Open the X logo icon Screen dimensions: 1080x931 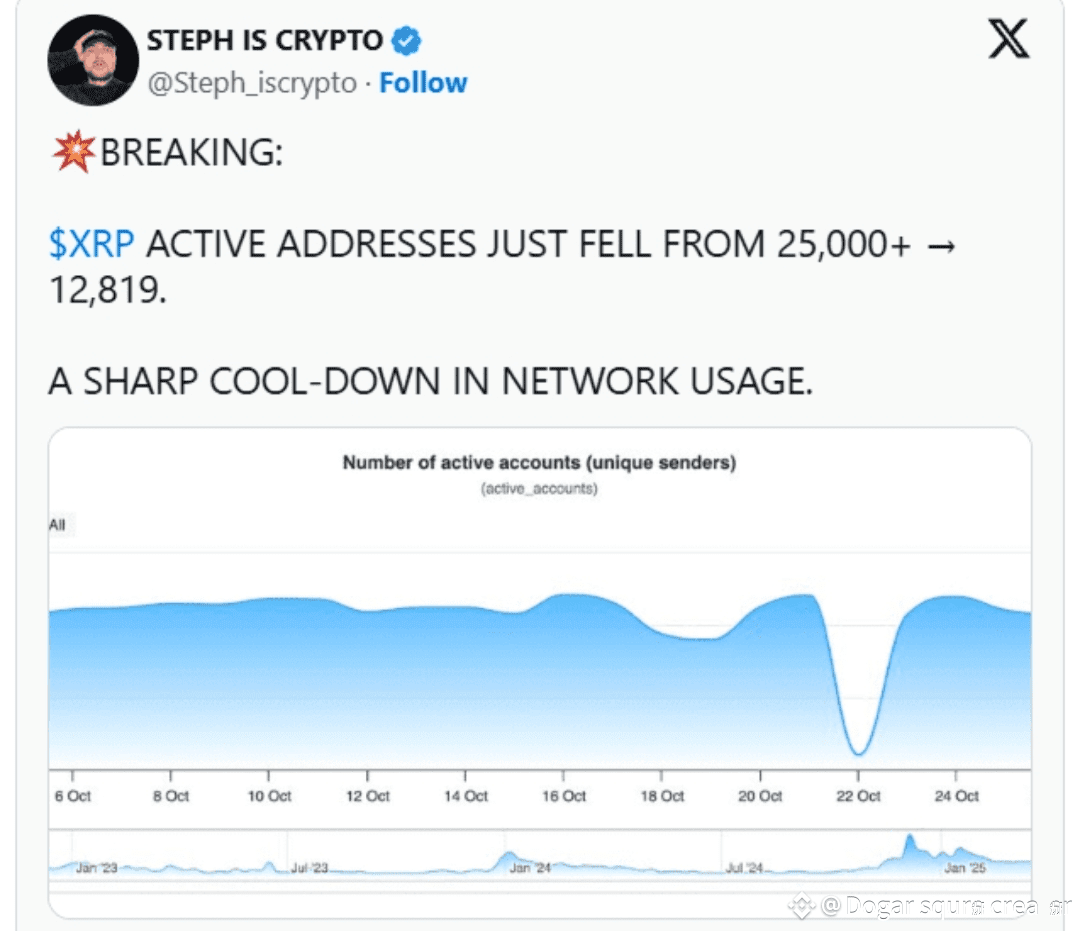(1009, 39)
